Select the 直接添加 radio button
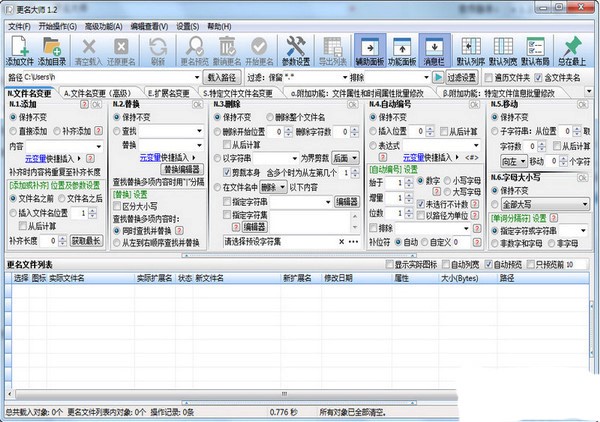Viewport: 600px width, 422px height. coord(13,130)
